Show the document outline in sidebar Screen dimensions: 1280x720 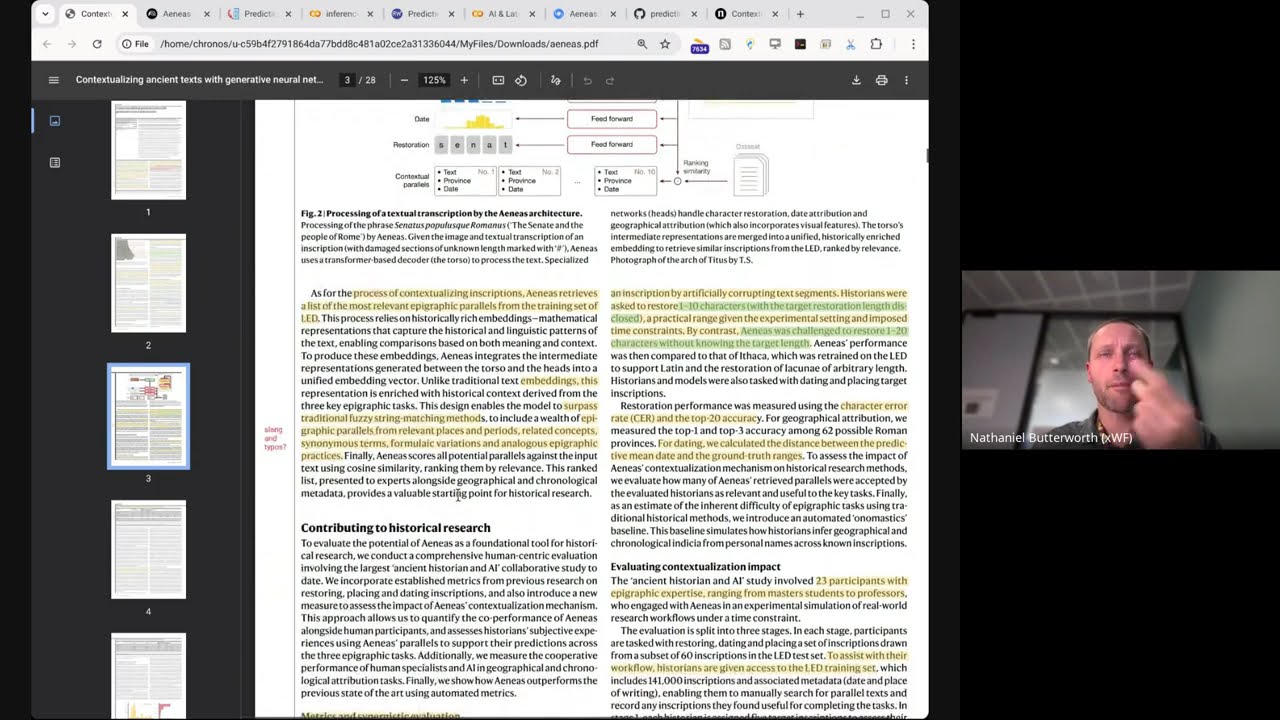coord(54,162)
